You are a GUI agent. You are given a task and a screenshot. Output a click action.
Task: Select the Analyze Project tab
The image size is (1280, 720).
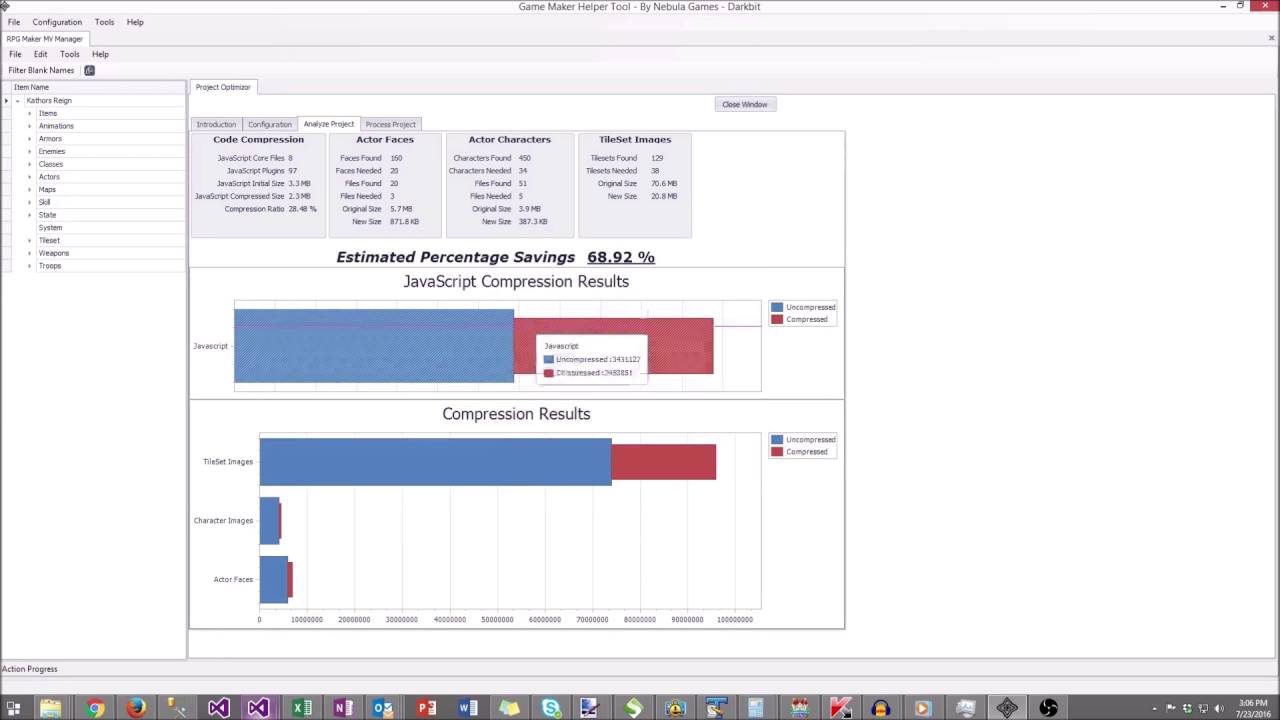329,124
